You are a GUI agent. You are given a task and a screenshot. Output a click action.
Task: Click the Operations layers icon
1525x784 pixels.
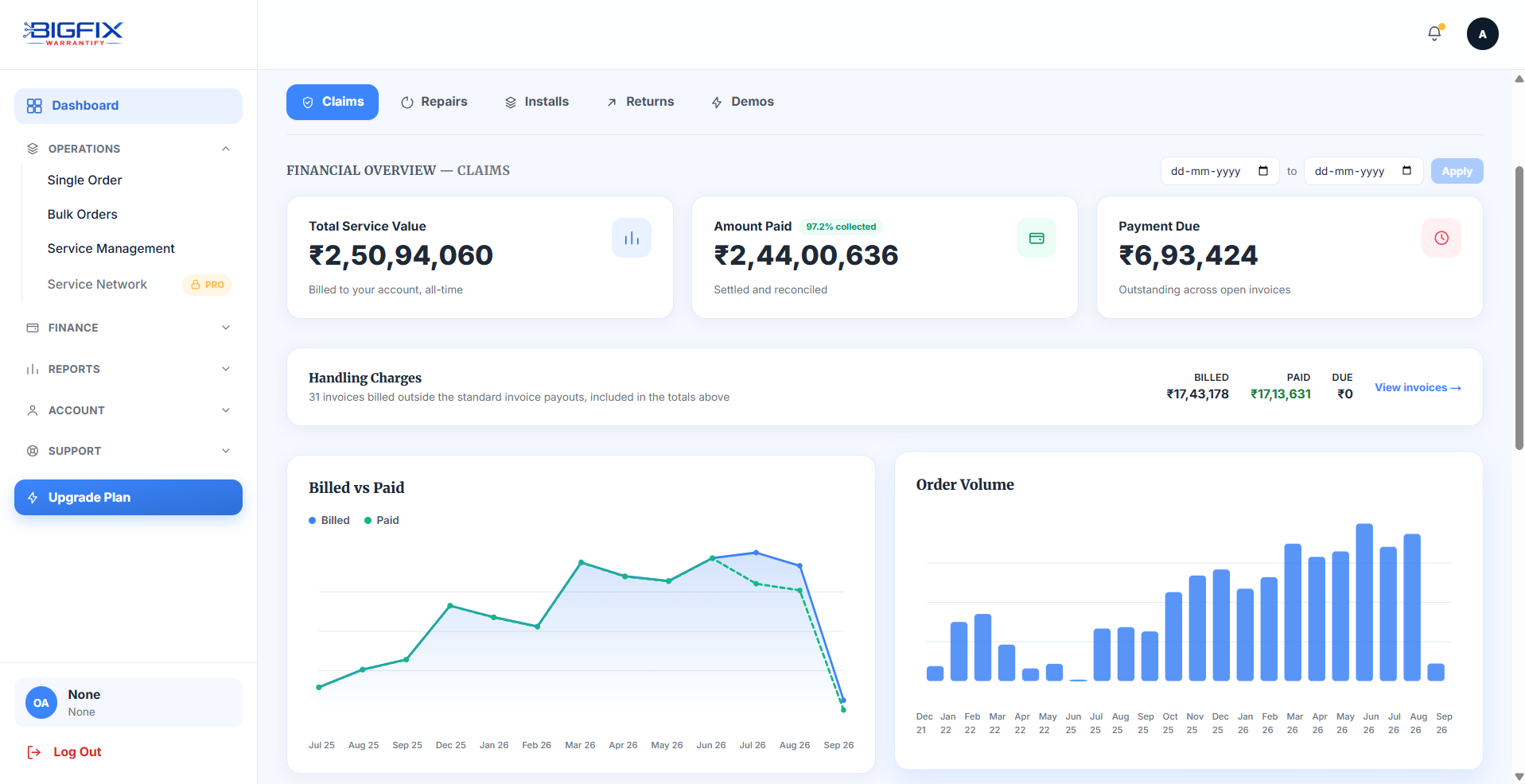[33, 149]
